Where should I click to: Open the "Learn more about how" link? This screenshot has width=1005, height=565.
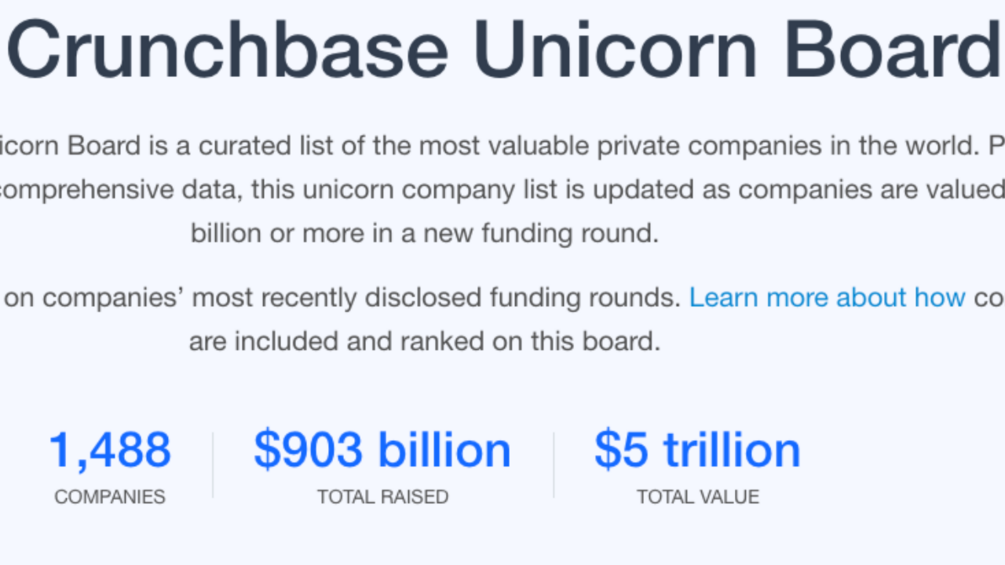(x=827, y=298)
